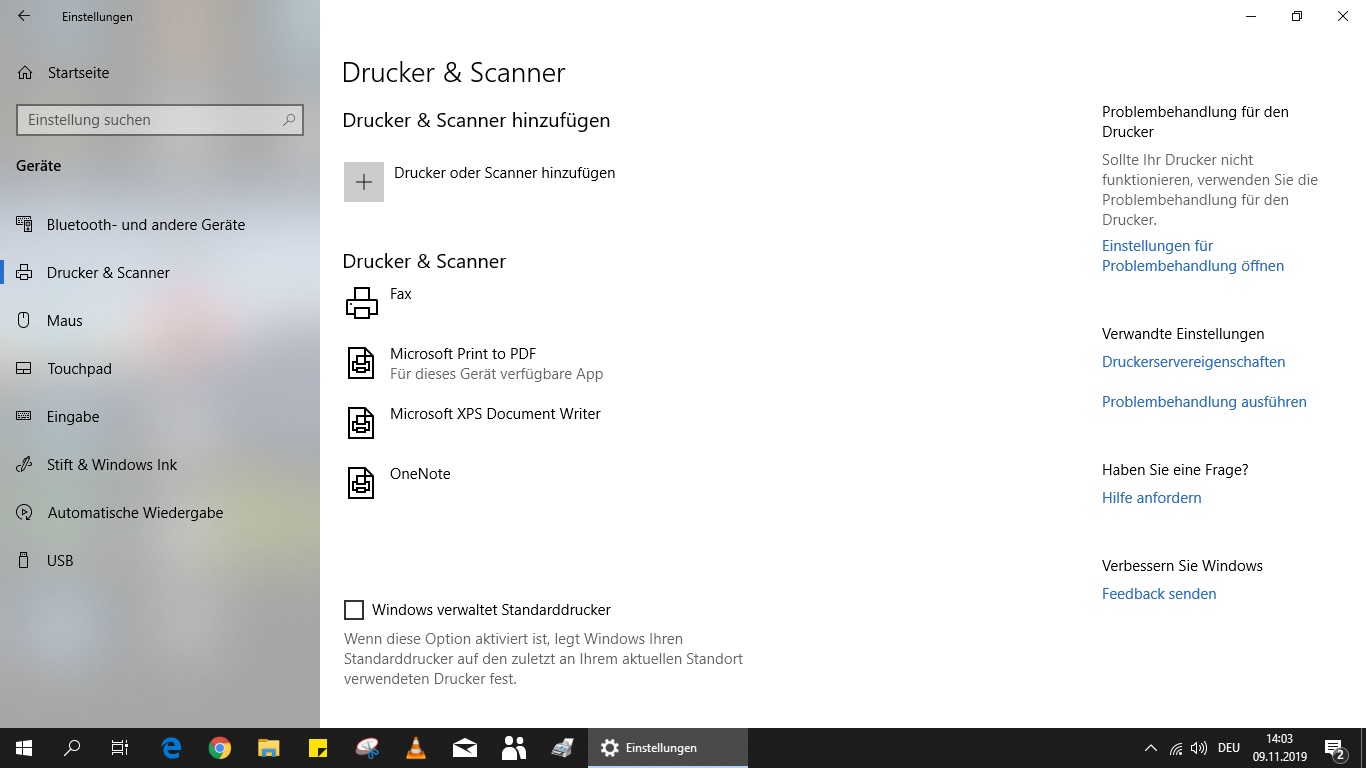Go to Startseite
The height and width of the screenshot is (768, 1366).
(160, 73)
